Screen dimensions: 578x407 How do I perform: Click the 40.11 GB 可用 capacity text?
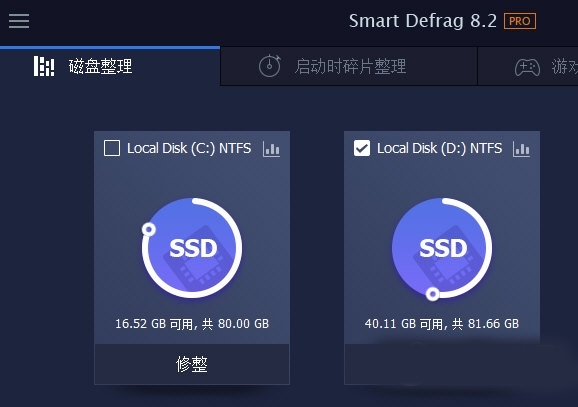click(x=442, y=324)
